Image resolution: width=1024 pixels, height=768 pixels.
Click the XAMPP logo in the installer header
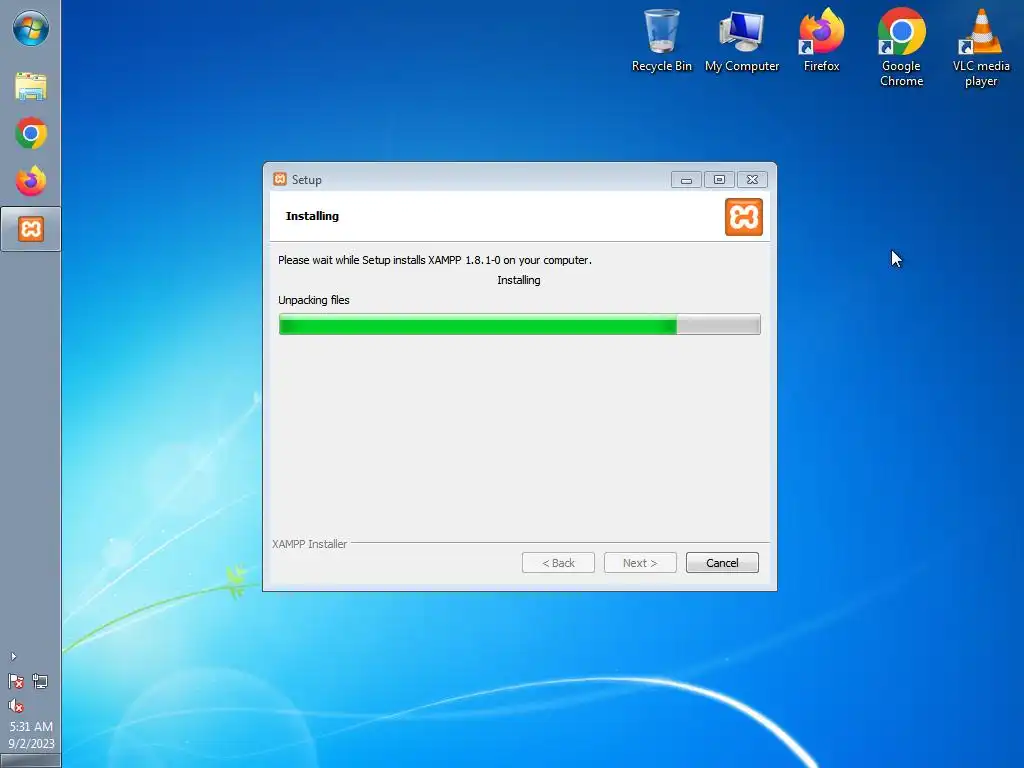point(743,217)
